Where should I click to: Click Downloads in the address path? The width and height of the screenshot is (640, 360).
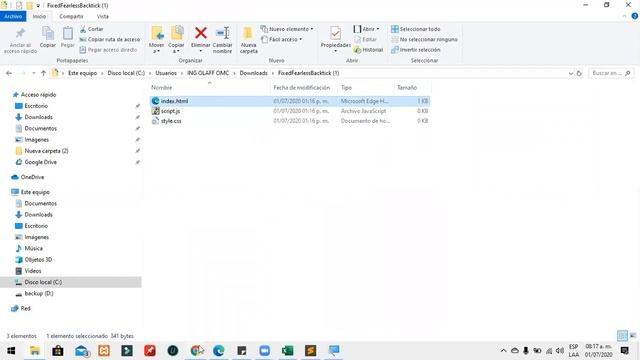tap(253, 73)
